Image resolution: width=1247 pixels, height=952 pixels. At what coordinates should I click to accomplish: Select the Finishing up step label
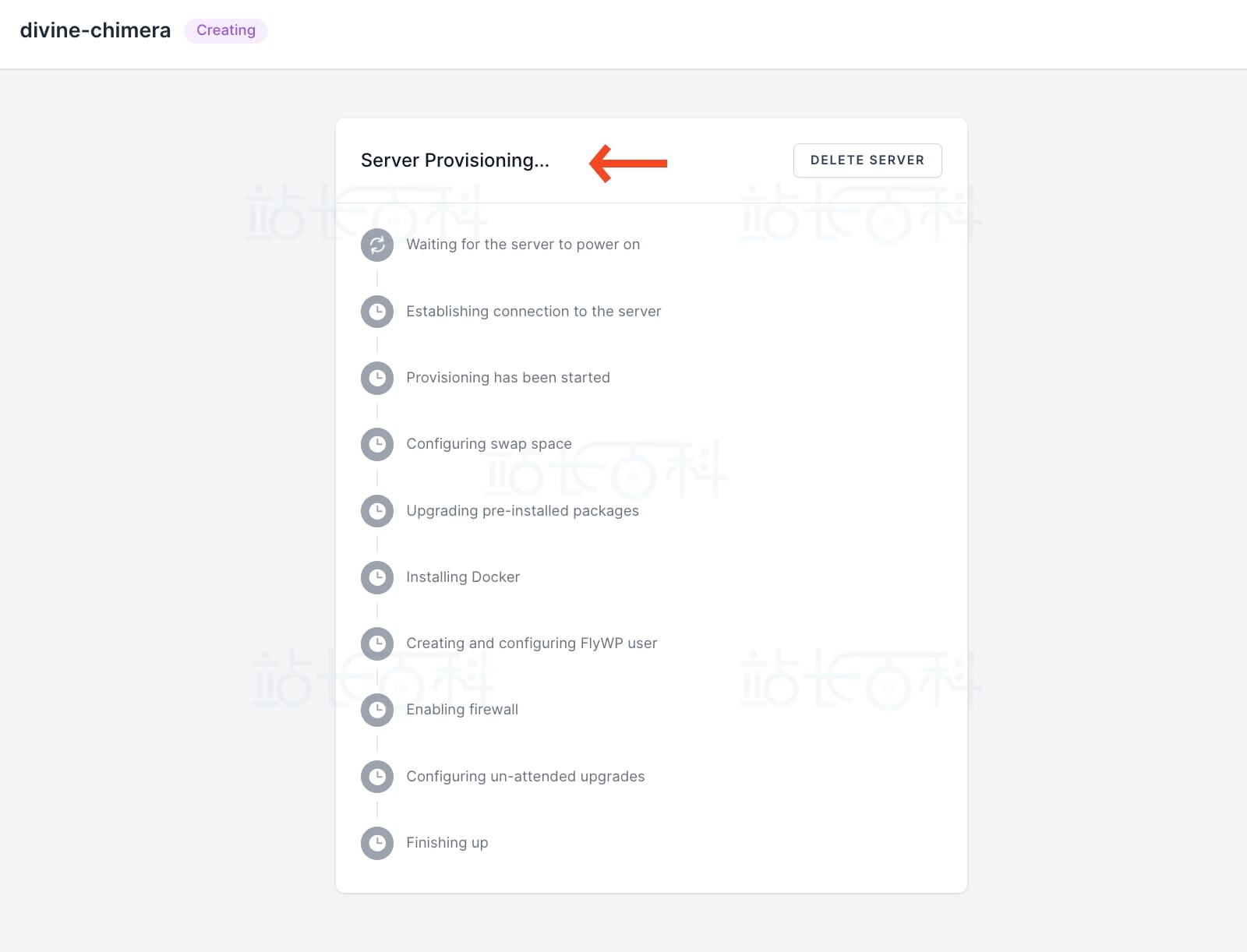pyautogui.click(x=447, y=843)
